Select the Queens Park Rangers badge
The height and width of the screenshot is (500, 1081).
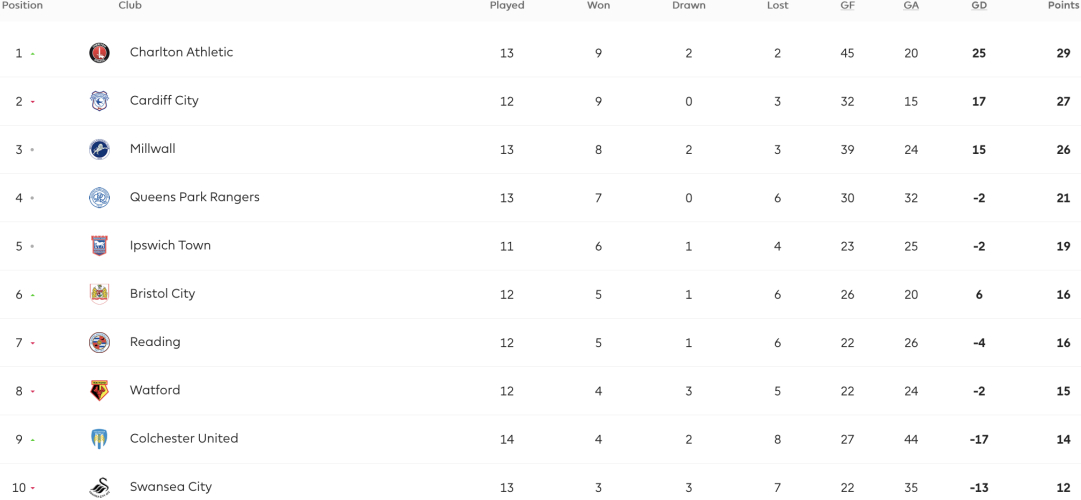click(99, 197)
